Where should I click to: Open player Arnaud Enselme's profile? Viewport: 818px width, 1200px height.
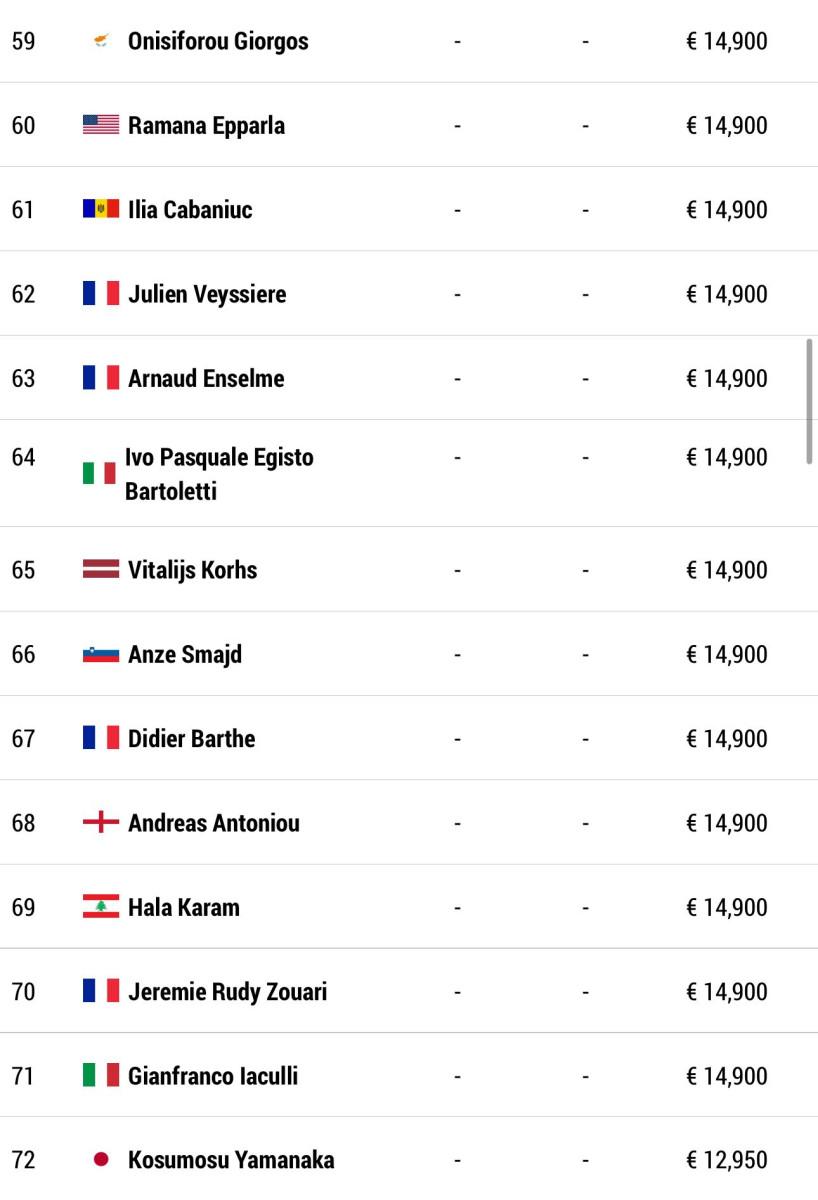point(206,379)
